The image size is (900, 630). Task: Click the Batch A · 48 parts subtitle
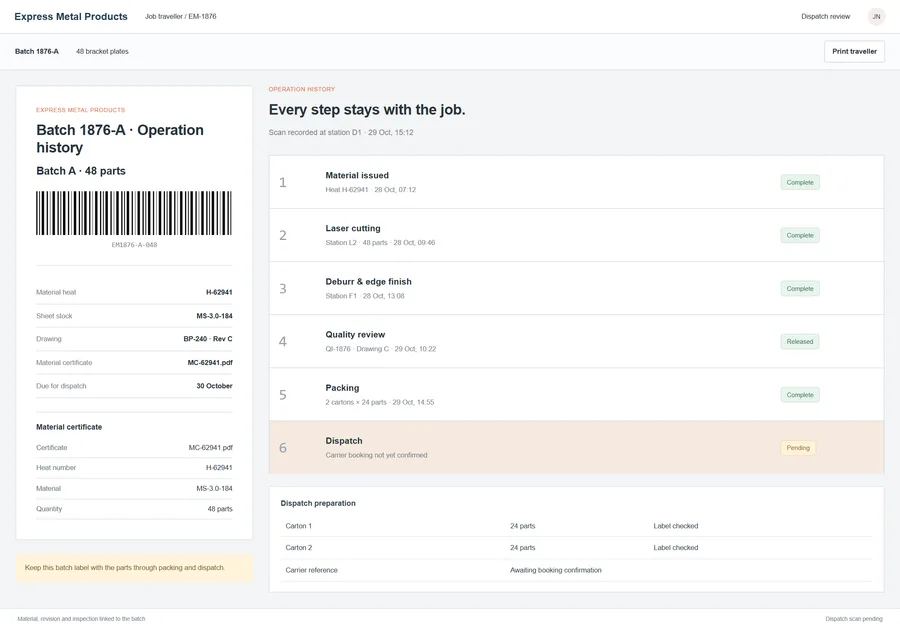click(80, 171)
